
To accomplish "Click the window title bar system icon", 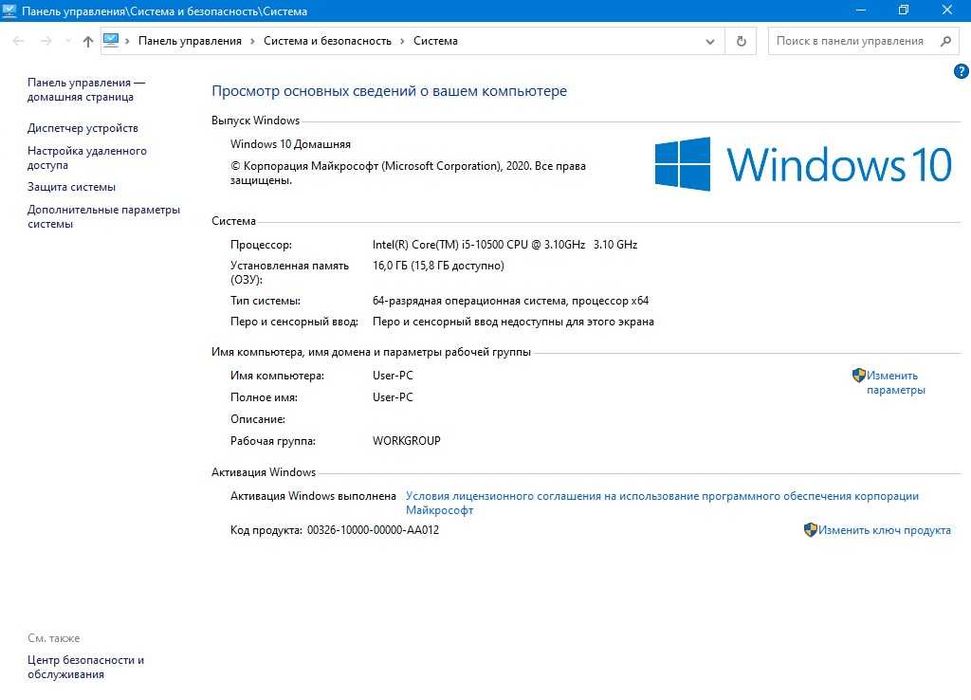I will [9, 11].
